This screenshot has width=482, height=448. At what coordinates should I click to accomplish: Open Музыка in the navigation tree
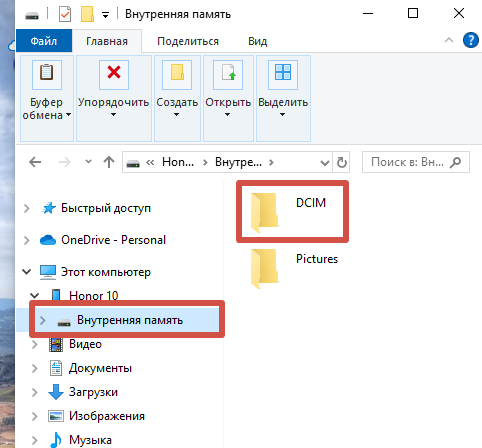tap(90, 440)
